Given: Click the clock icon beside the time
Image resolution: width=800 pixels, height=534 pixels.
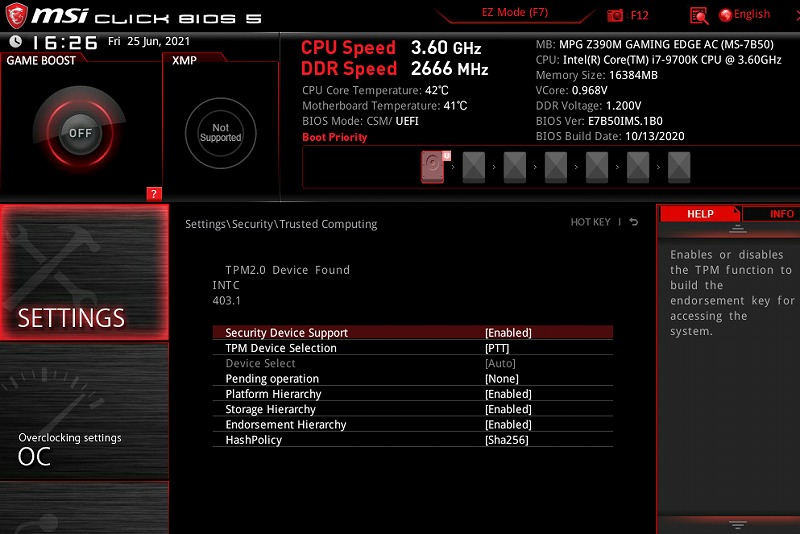Looking at the screenshot, I should pyautogui.click(x=16, y=41).
